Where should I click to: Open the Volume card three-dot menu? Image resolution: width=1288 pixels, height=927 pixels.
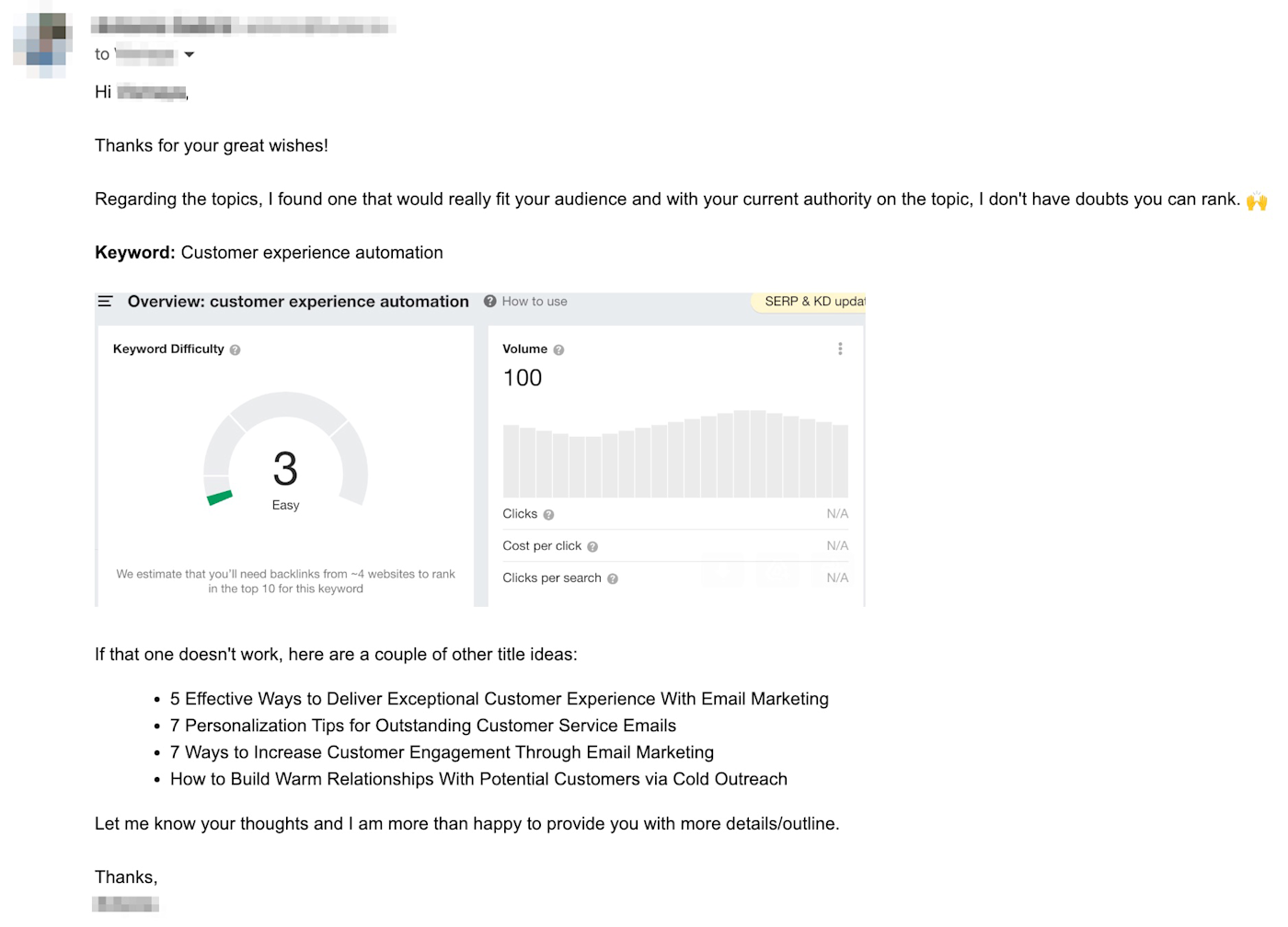coord(840,349)
